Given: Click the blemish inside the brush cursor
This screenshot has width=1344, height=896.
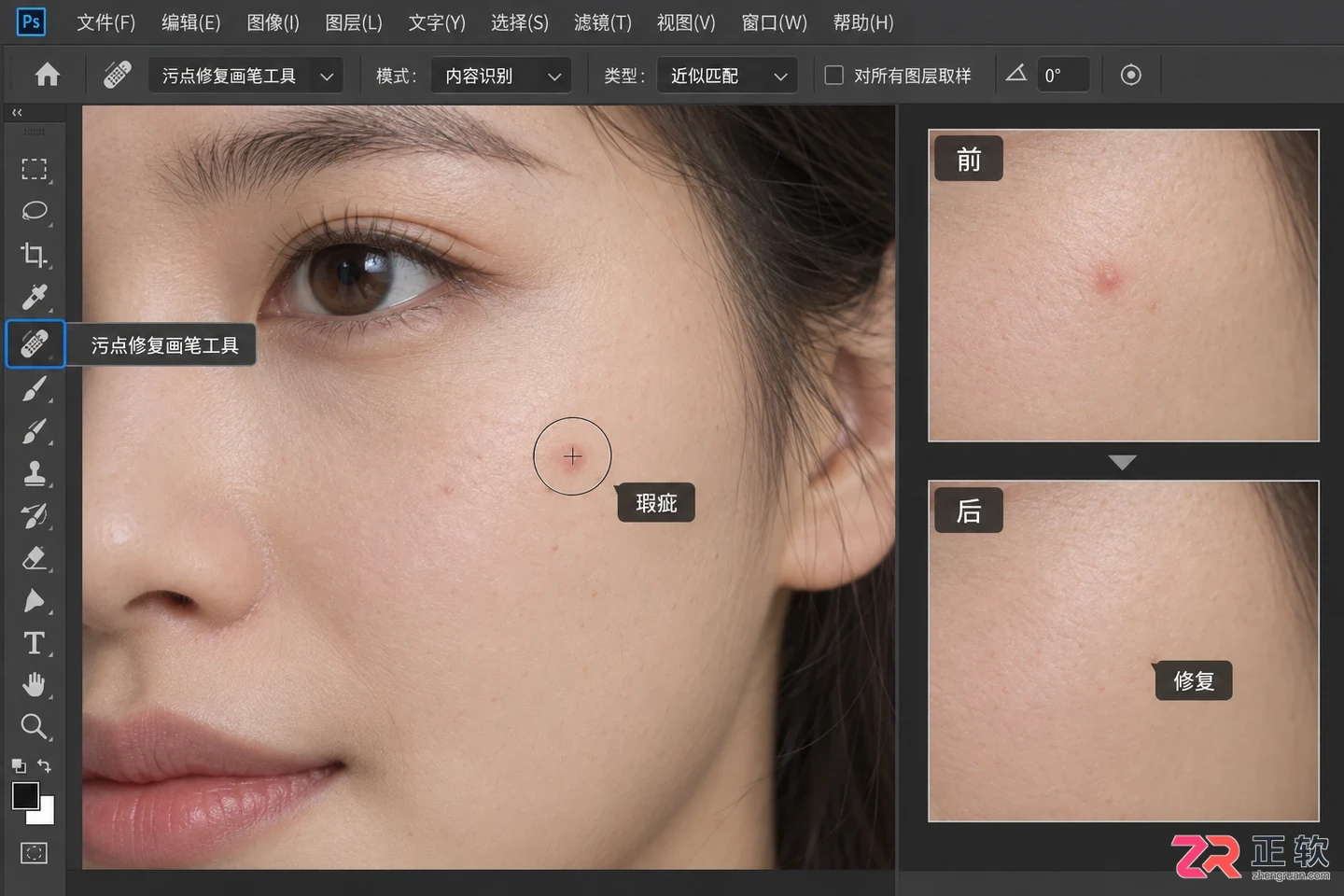Looking at the screenshot, I should pyautogui.click(x=572, y=456).
